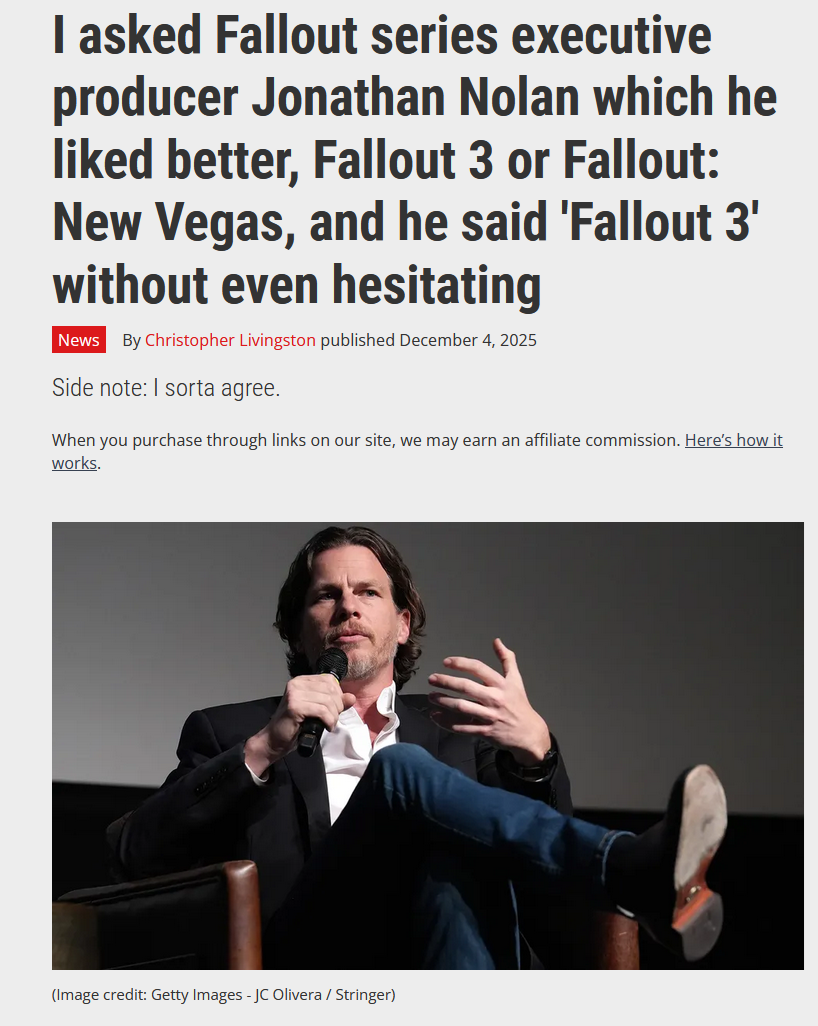Click the word 'works' in the underlined link
The height and width of the screenshot is (1026, 818).
point(75,463)
